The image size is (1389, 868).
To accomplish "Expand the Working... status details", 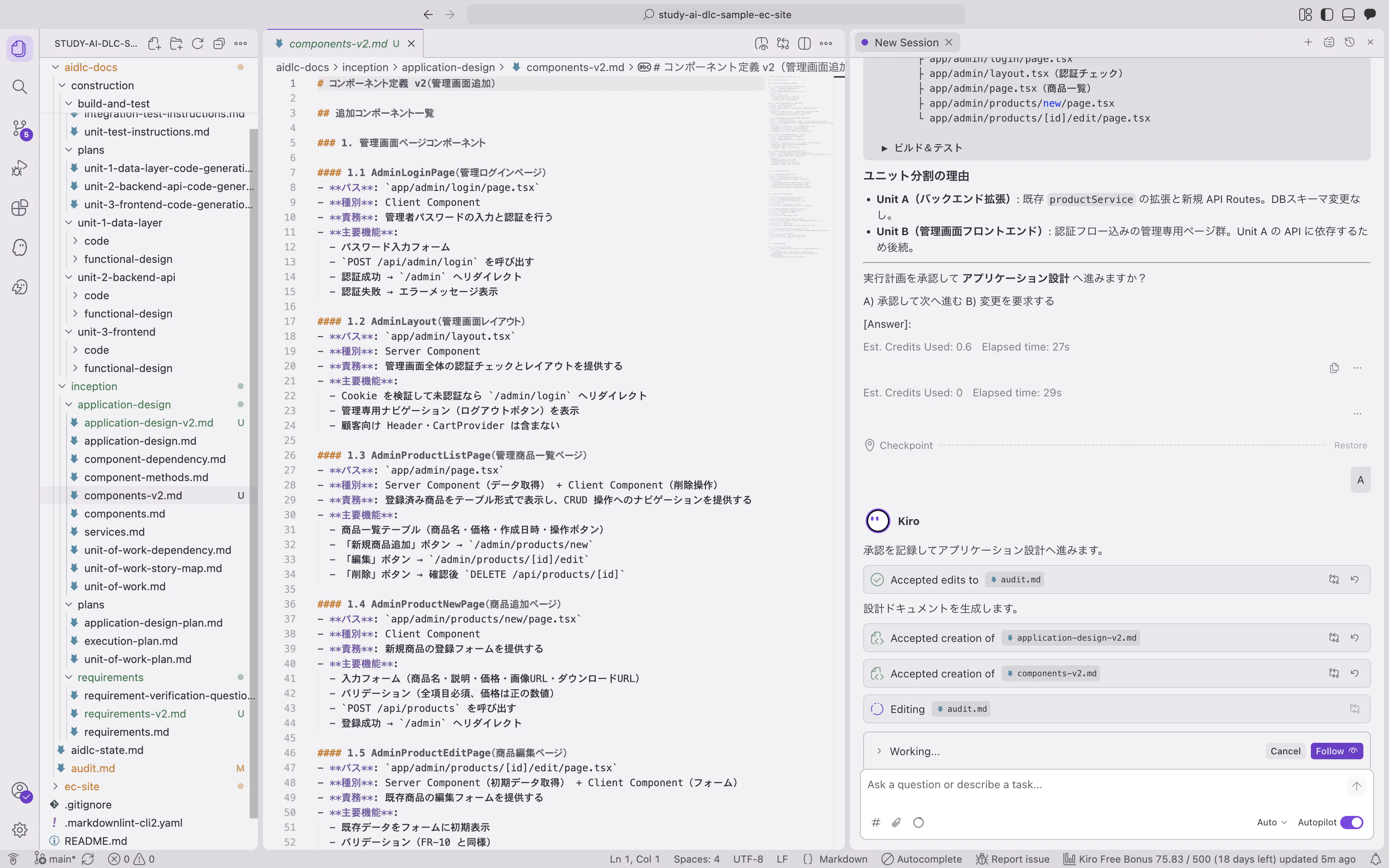I will click(879, 751).
